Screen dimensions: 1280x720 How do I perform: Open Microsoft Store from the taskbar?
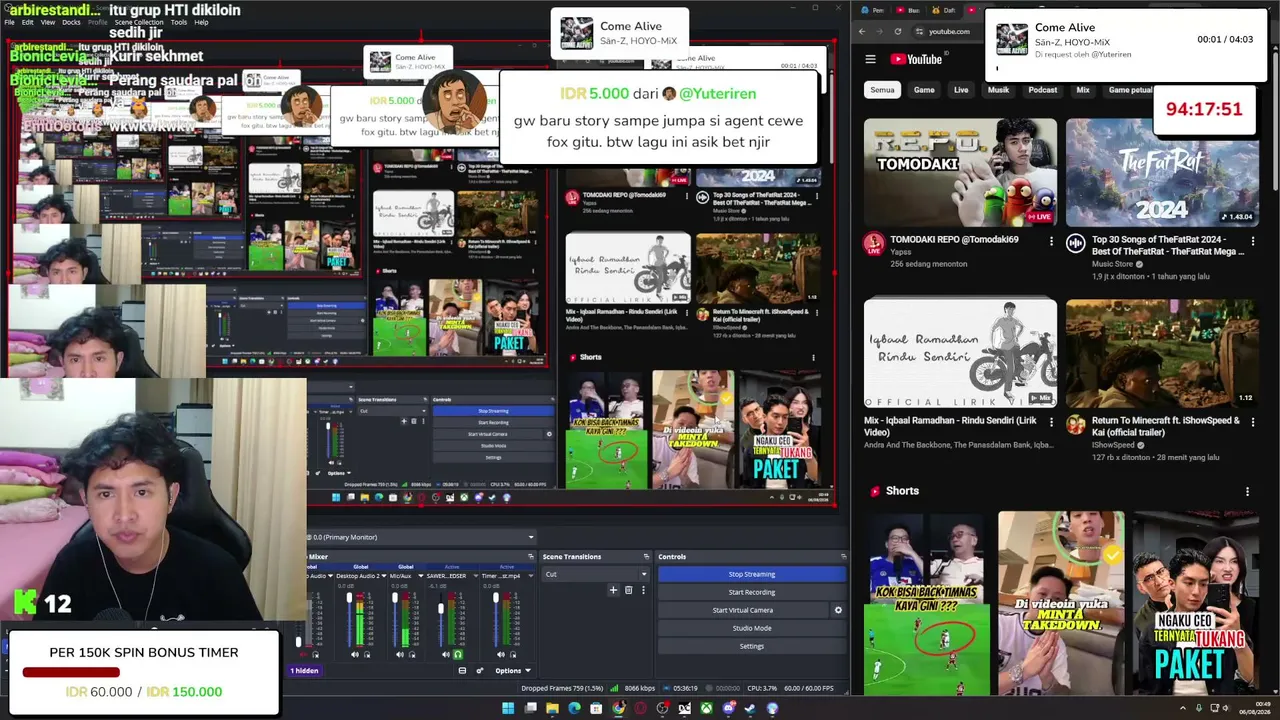pyautogui.click(x=596, y=708)
